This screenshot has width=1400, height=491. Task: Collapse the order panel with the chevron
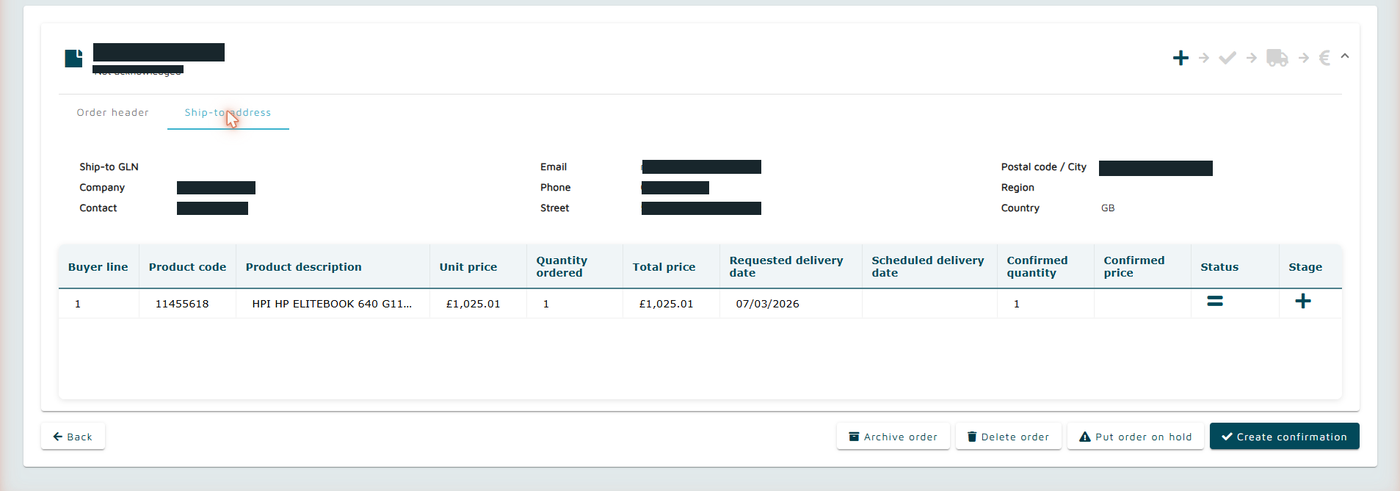[1345, 56]
